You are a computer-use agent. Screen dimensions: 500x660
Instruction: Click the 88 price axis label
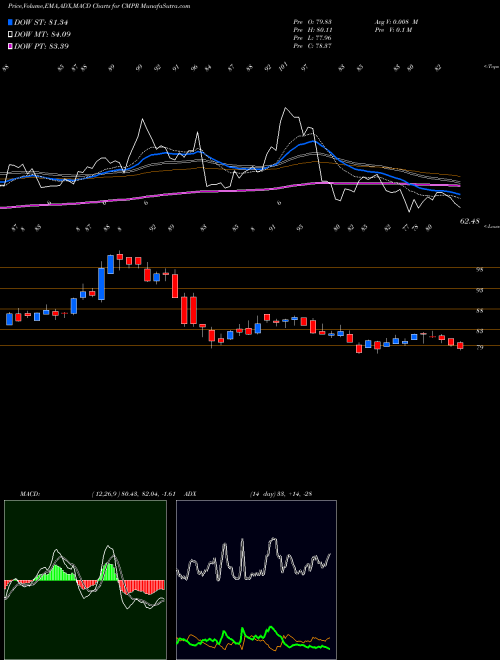[x=479, y=311]
